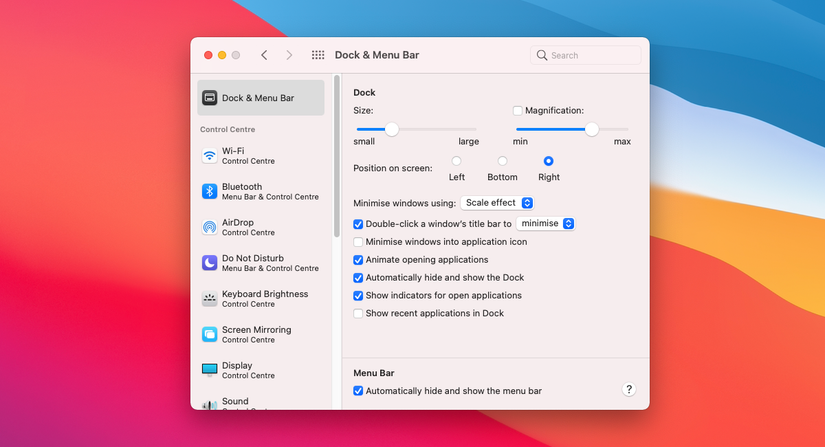Select the Keyboard Brightness icon
This screenshot has width=825, height=447.
point(209,299)
